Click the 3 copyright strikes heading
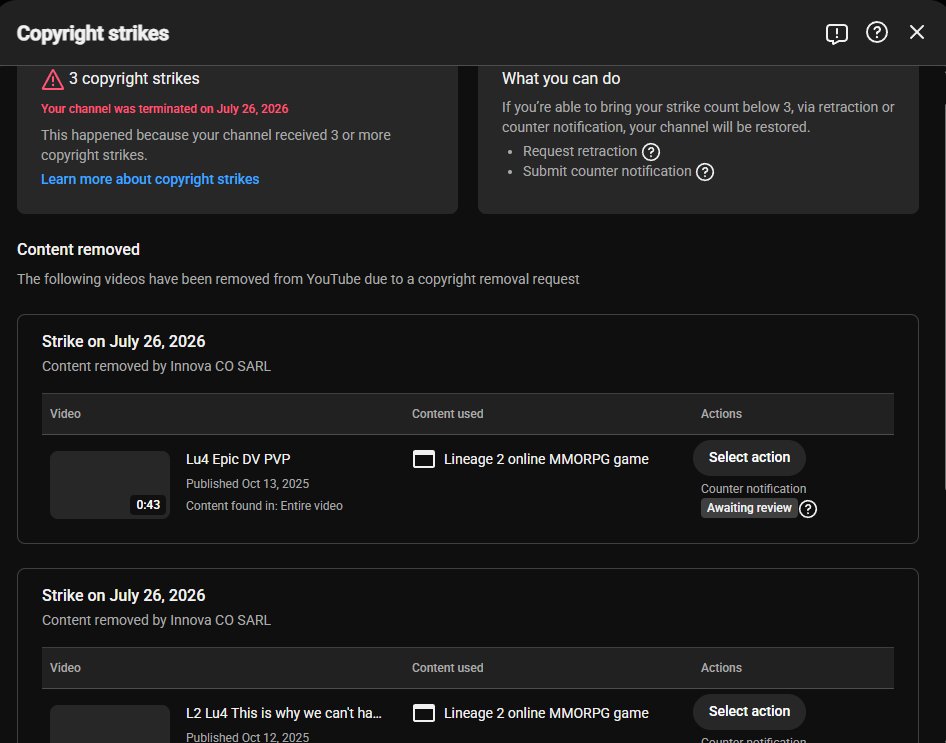The height and width of the screenshot is (743, 946). (x=134, y=79)
